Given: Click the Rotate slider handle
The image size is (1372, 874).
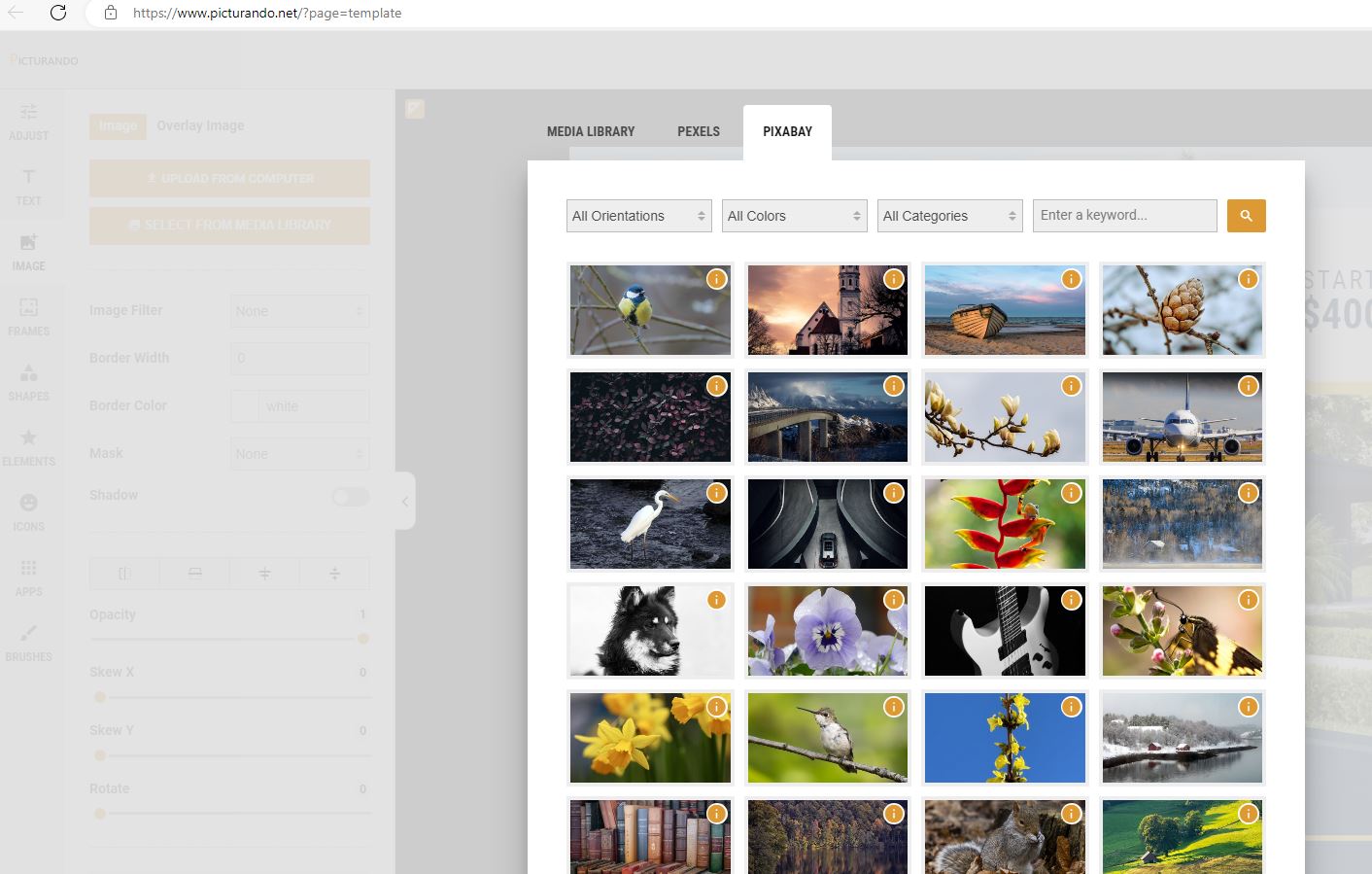Looking at the screenshot, I should tap(100, 814).
